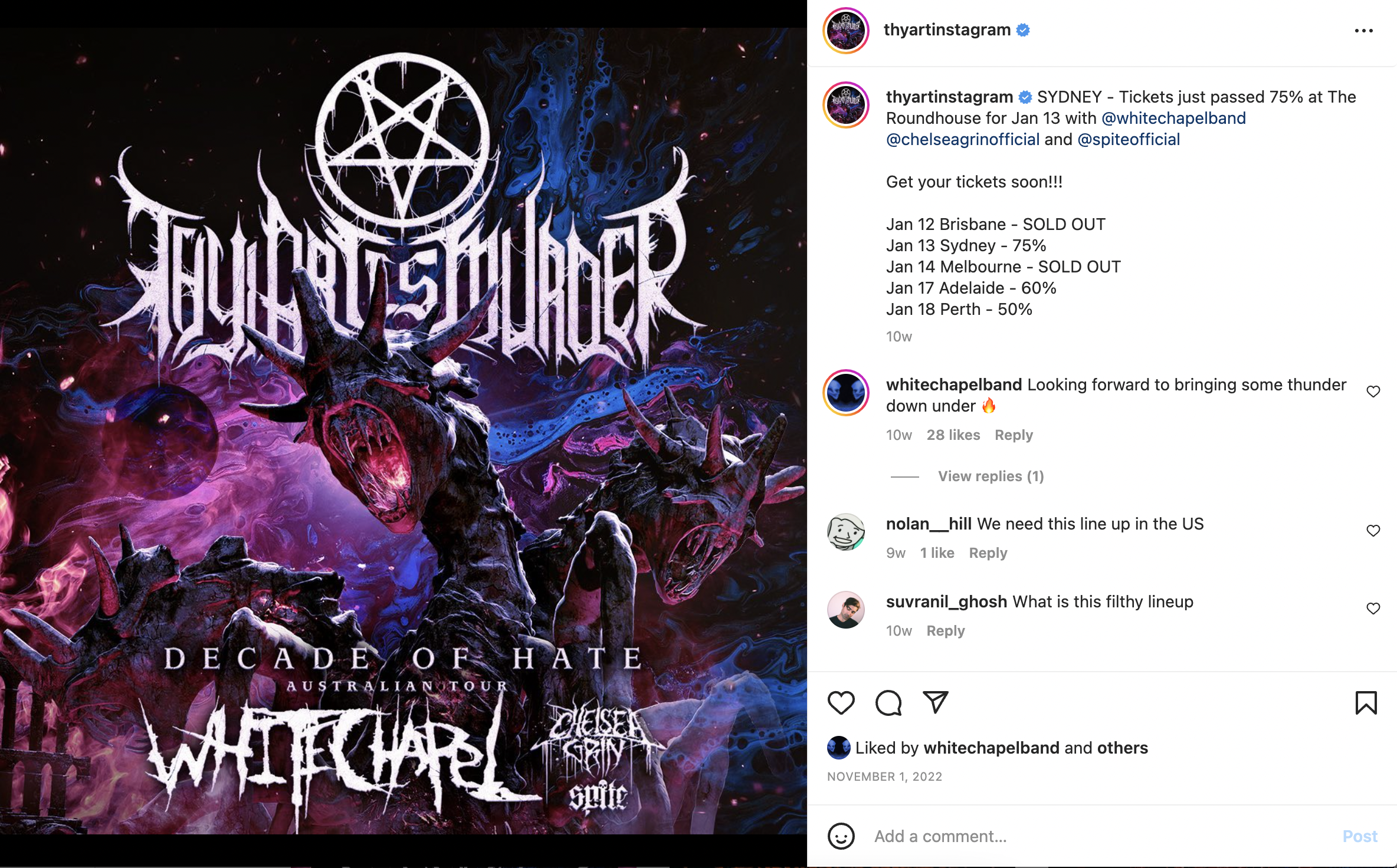
Task: Open the three-dot more options menu
Action: tap(1364, 31)
